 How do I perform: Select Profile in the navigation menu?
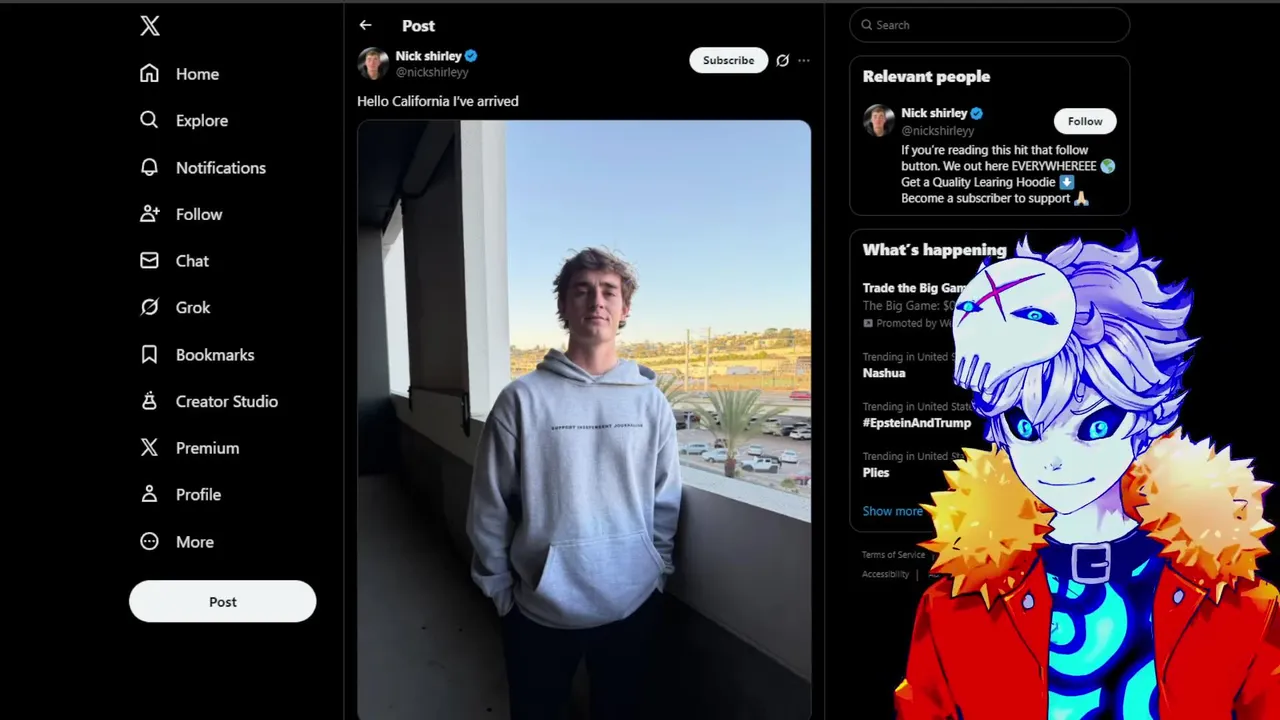point(181,494)
